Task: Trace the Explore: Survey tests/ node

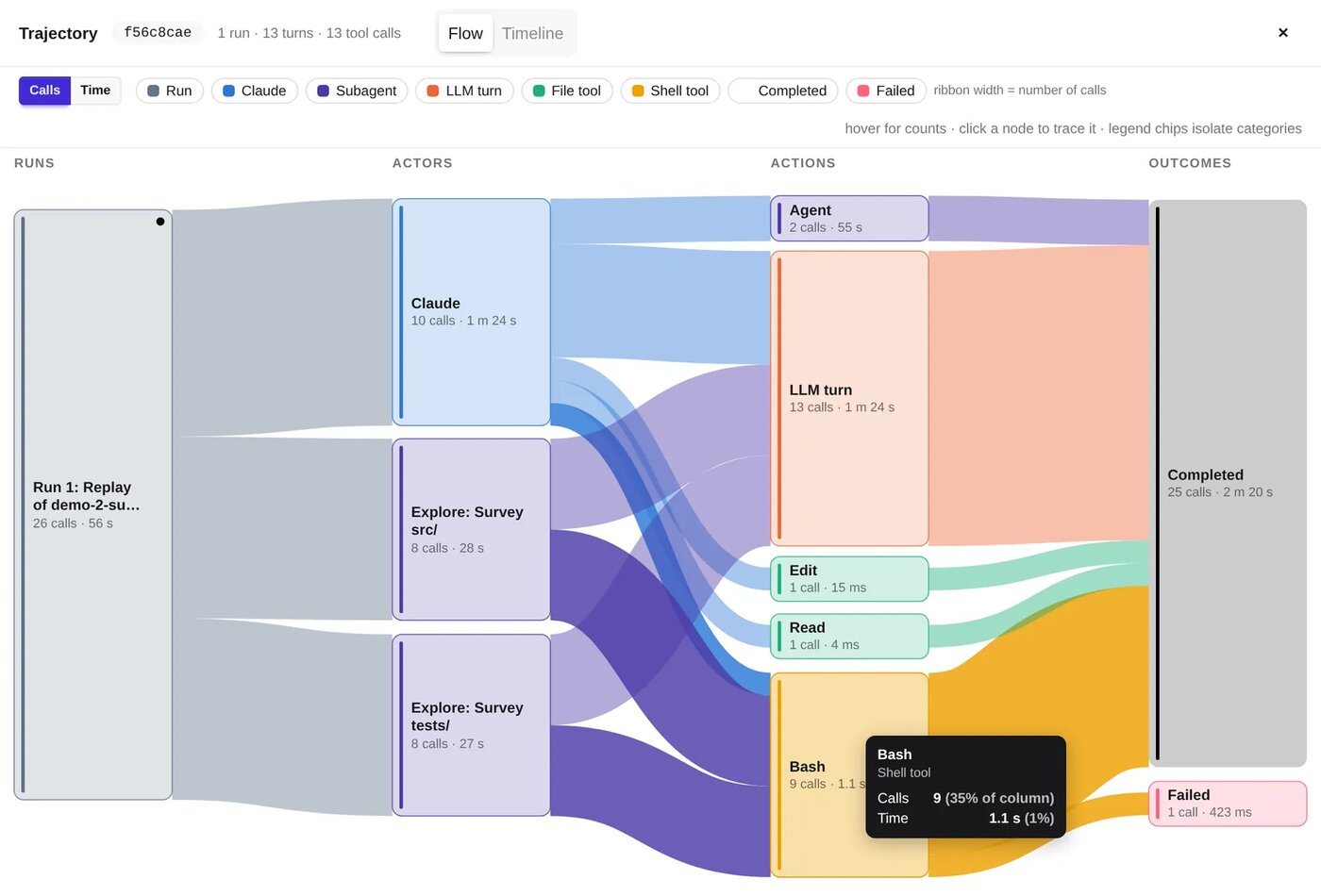Action: [x=471, y=725]
